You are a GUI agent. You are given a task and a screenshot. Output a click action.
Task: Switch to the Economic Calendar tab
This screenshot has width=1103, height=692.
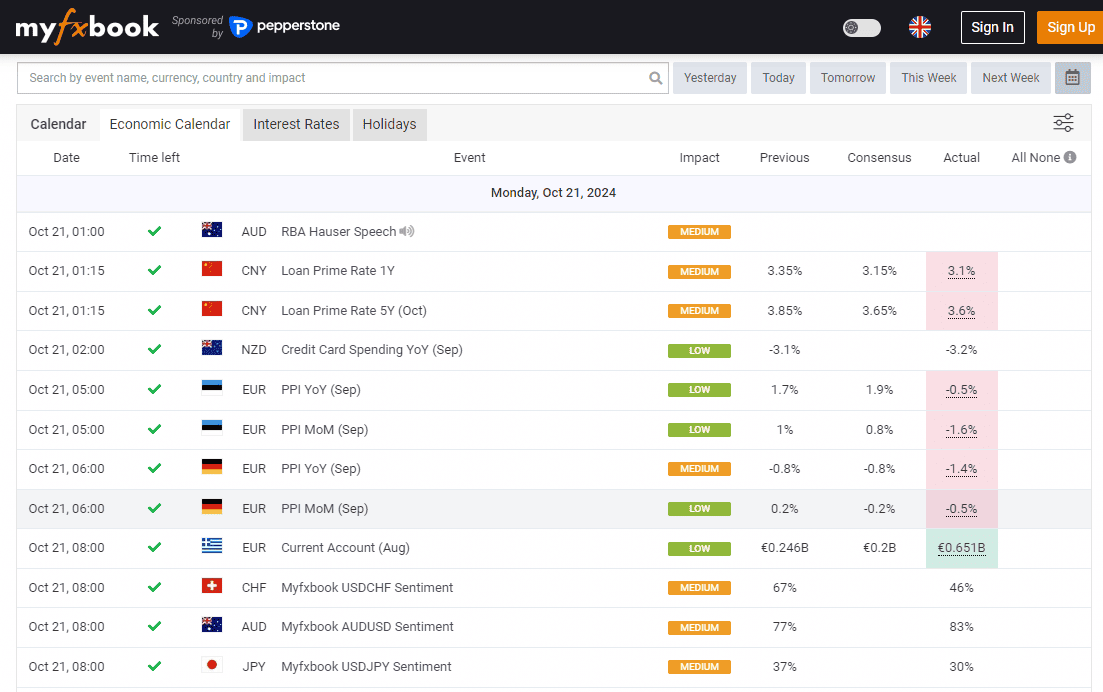point(170,124)
